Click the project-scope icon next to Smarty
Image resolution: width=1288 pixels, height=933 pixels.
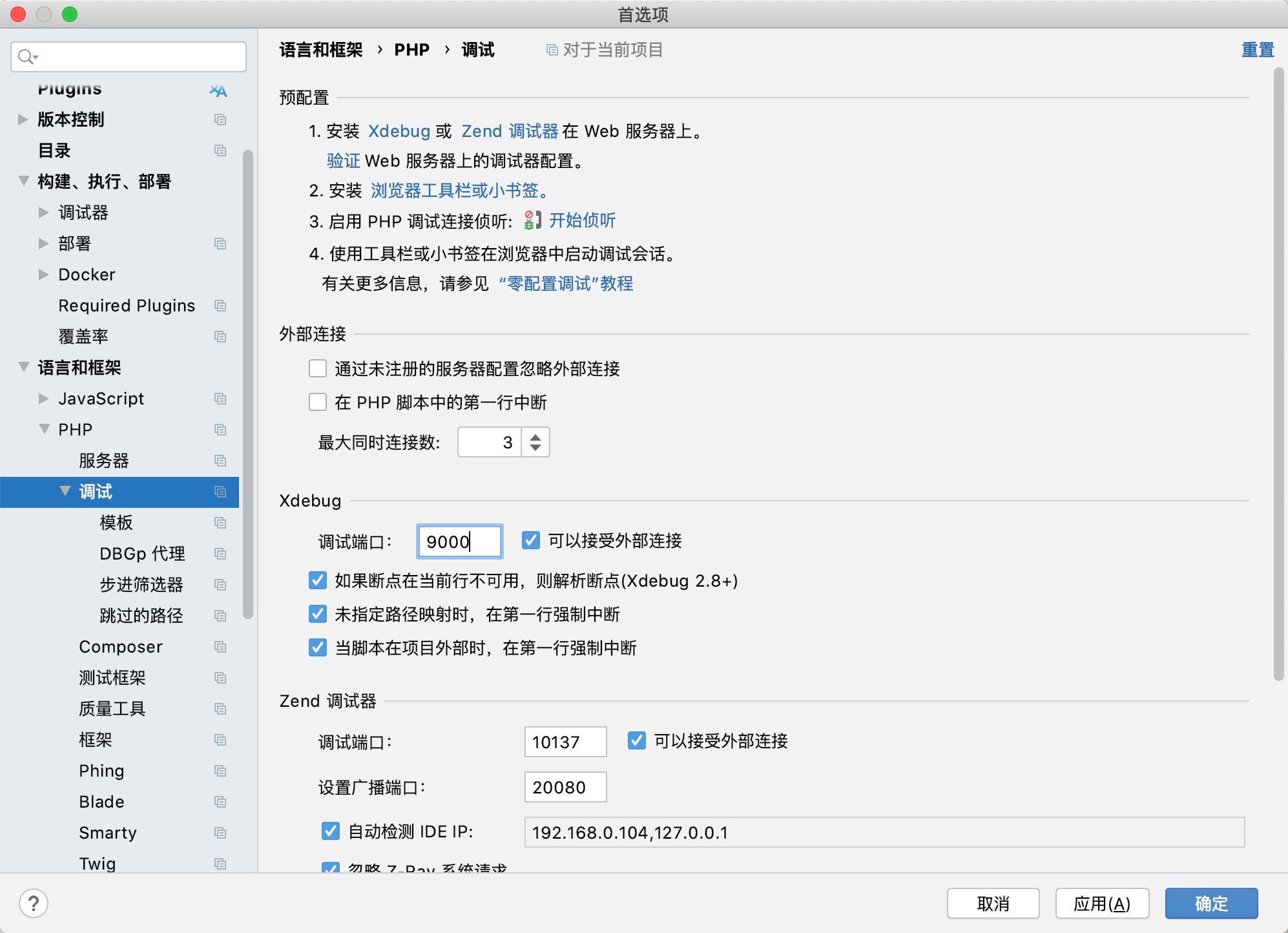[220, 833]
